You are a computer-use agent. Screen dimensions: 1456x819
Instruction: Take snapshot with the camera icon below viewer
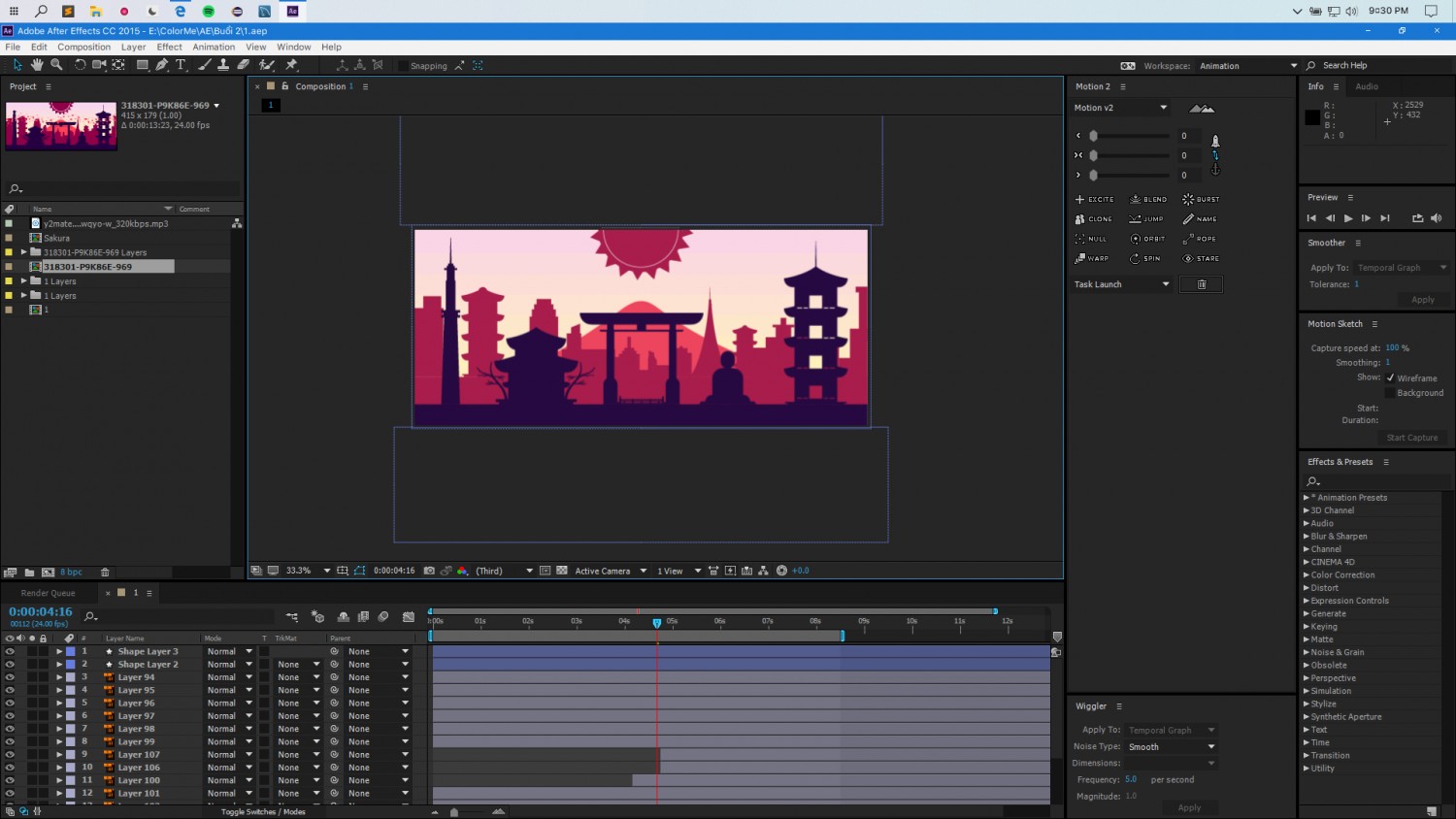[x=429, y=571]
